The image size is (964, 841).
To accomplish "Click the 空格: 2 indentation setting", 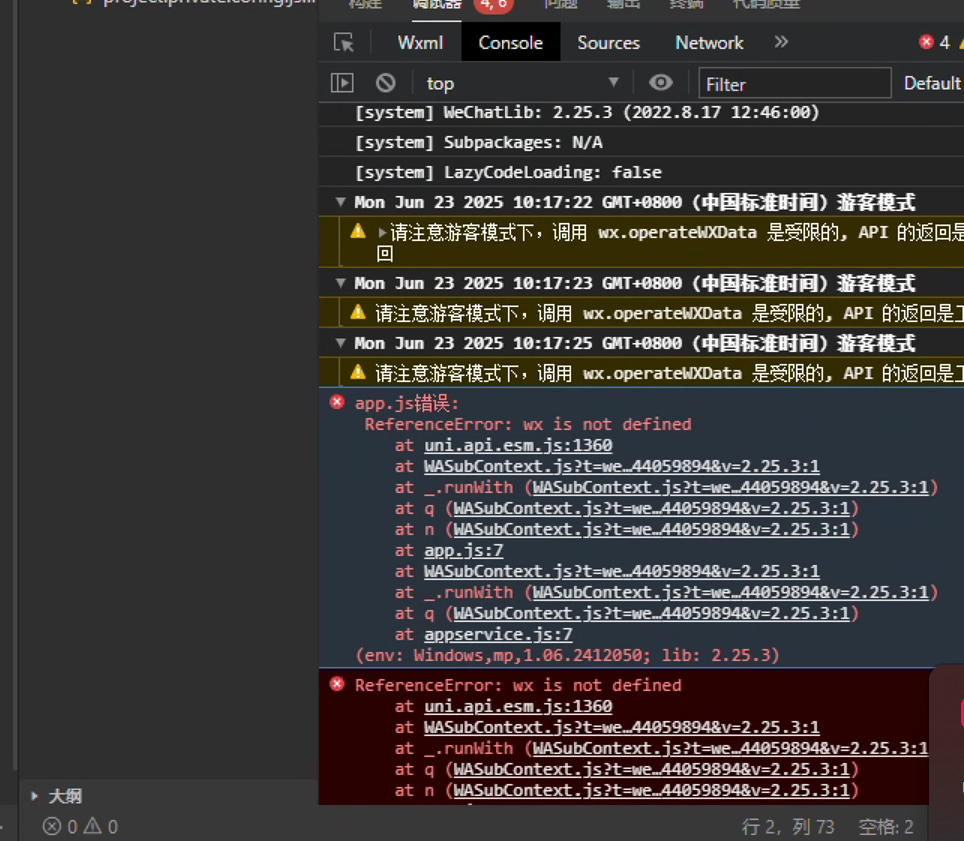I will [x=886, y=827].
